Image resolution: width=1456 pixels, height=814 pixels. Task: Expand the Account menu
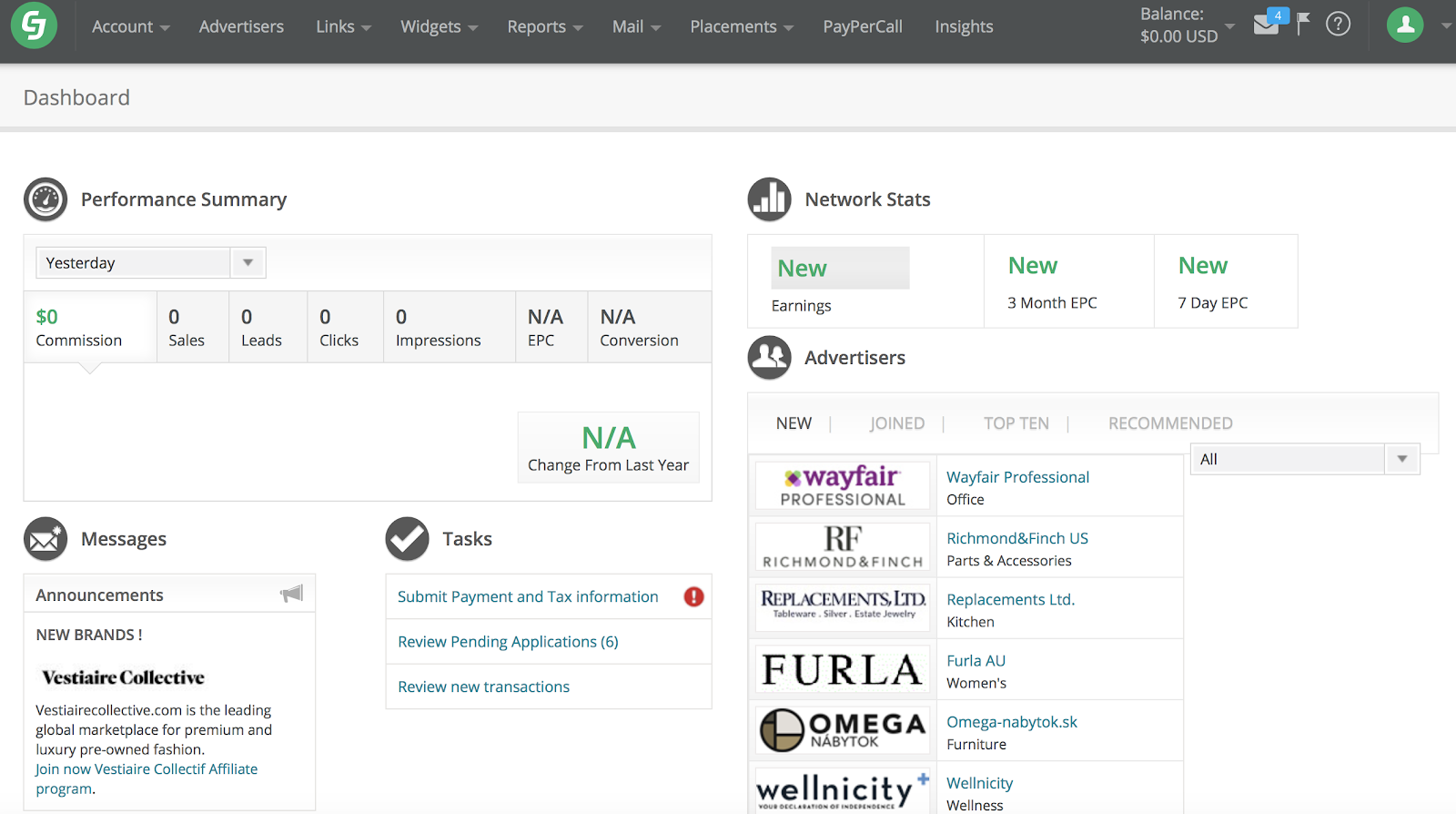click(131, 26)
